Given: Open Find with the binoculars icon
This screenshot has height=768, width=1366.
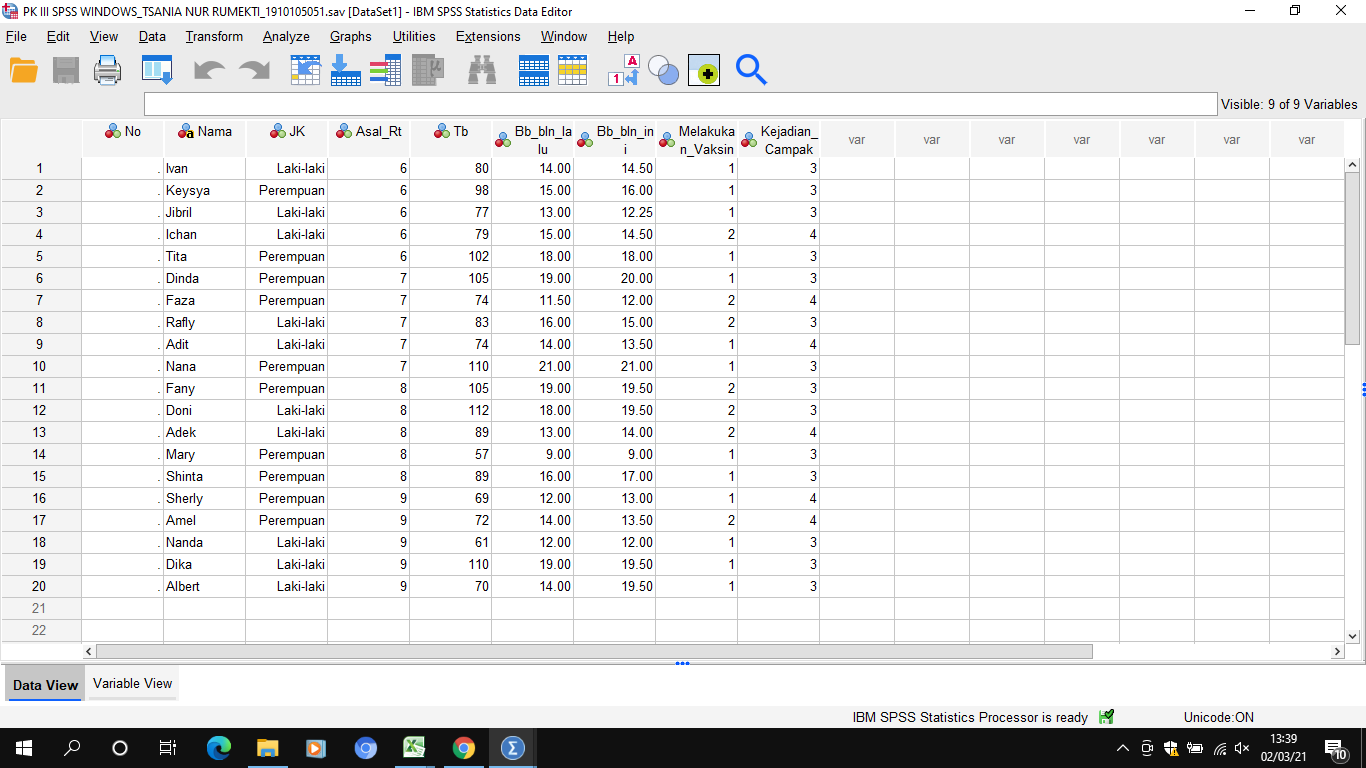Looking at the screenshot, I should click(x=483, y=70).
